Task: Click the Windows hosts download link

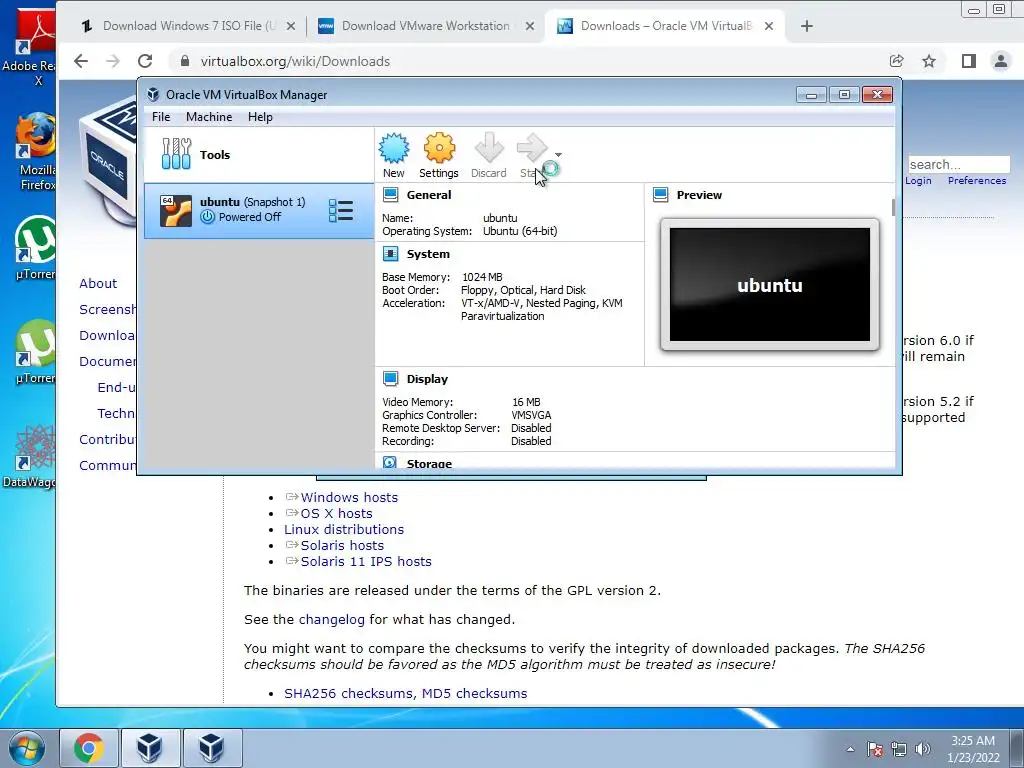Action: click(349, 498)
